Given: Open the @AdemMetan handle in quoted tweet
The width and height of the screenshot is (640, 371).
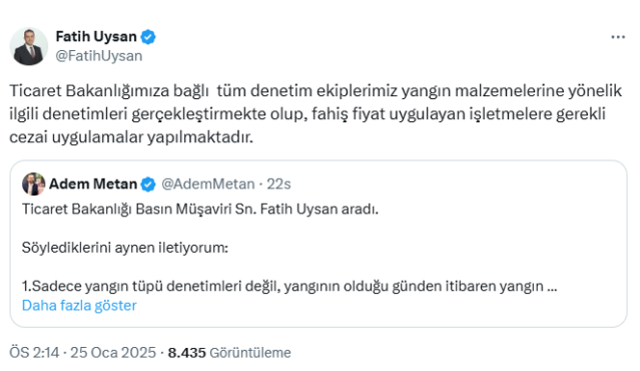Looking at the screenshot, I should click(208, 184).
